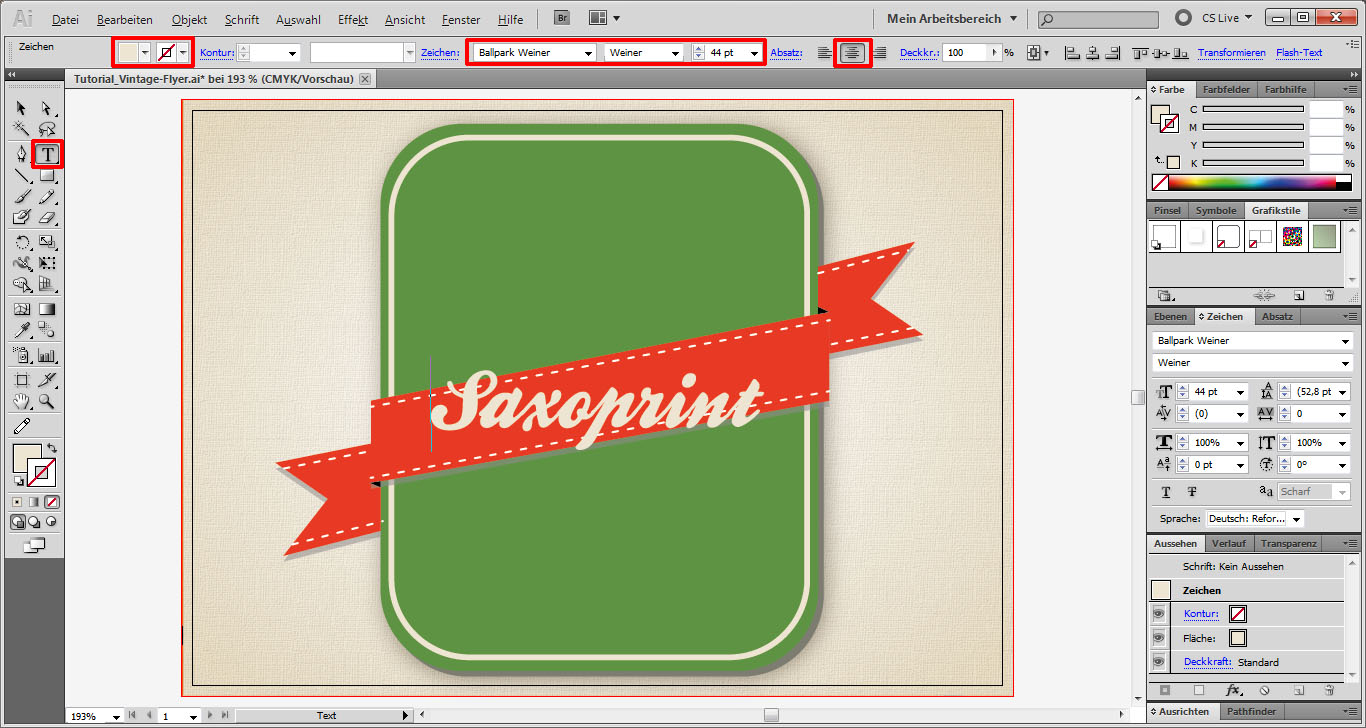Toggle the Deckkraft row eye icon
Screen dimensions: 1366x728
pos(1159,662)
